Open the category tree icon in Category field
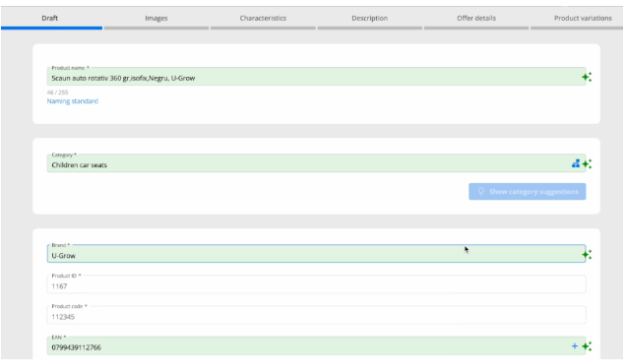 click(575, 163)
